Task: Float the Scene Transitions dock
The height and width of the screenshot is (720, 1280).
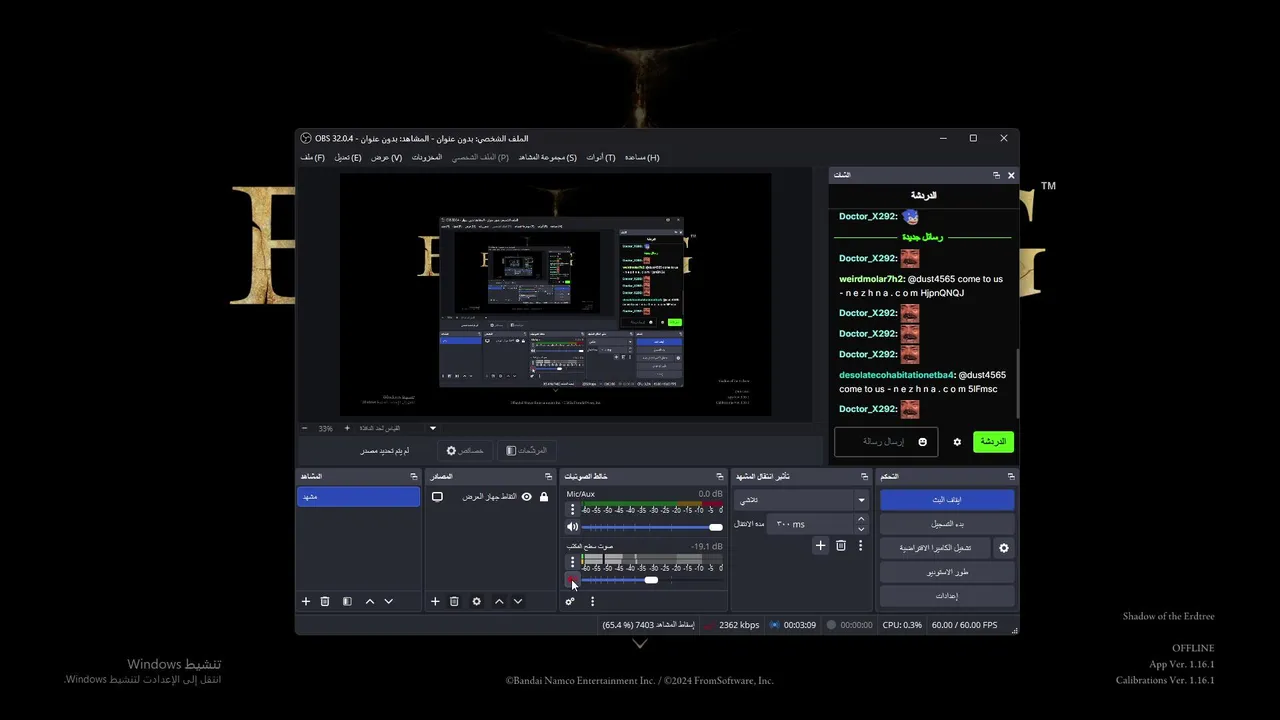Action: pyautogui.click(x=863, y=476)
